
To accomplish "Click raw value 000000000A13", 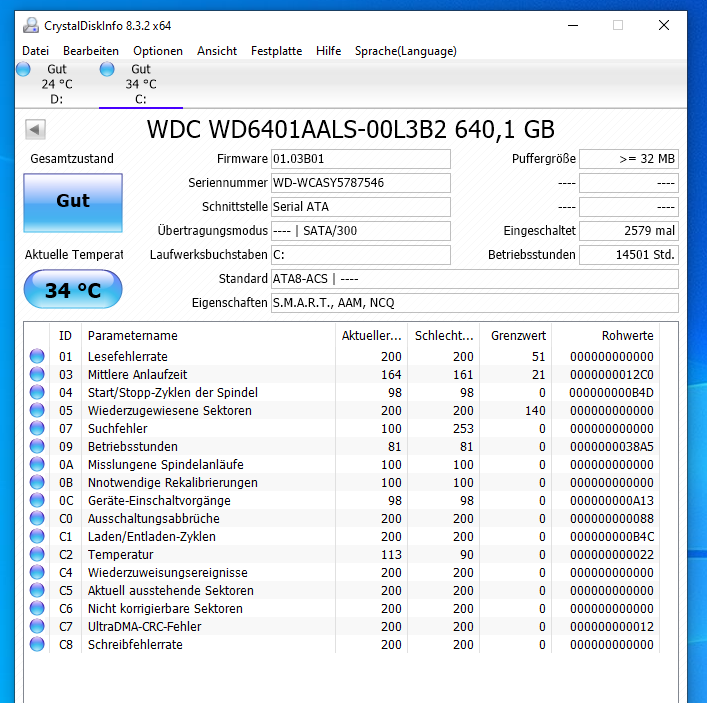I will click(x=611, y=501).
